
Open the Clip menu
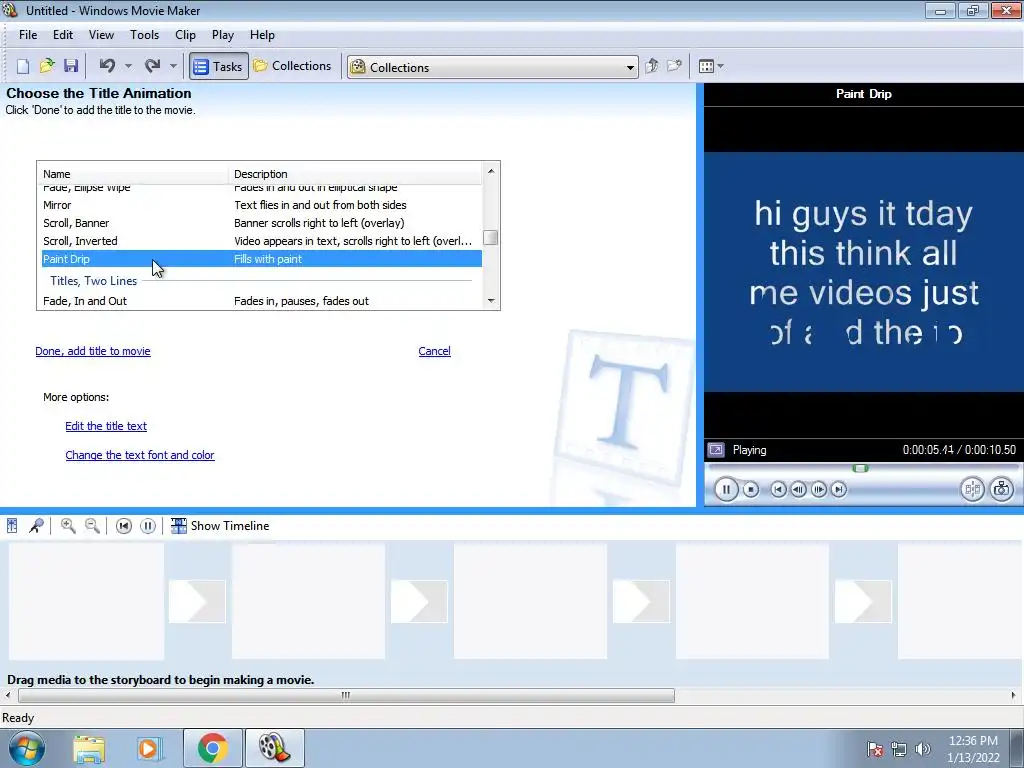tap(185, 35)
